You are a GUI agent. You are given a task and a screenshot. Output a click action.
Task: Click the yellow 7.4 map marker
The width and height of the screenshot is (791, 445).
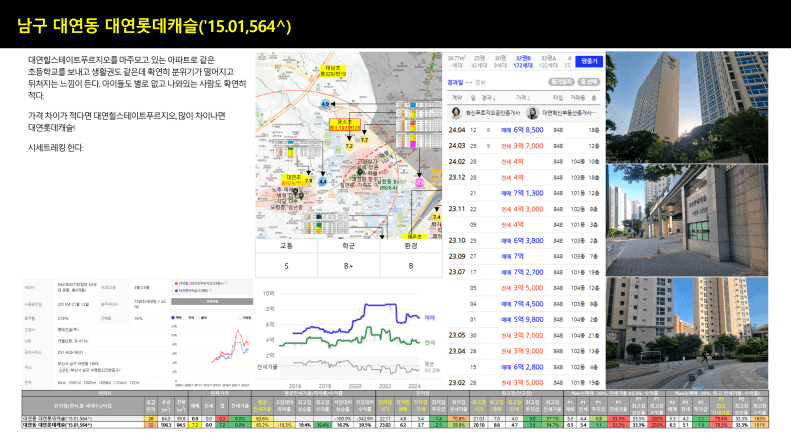coord(436,217)
